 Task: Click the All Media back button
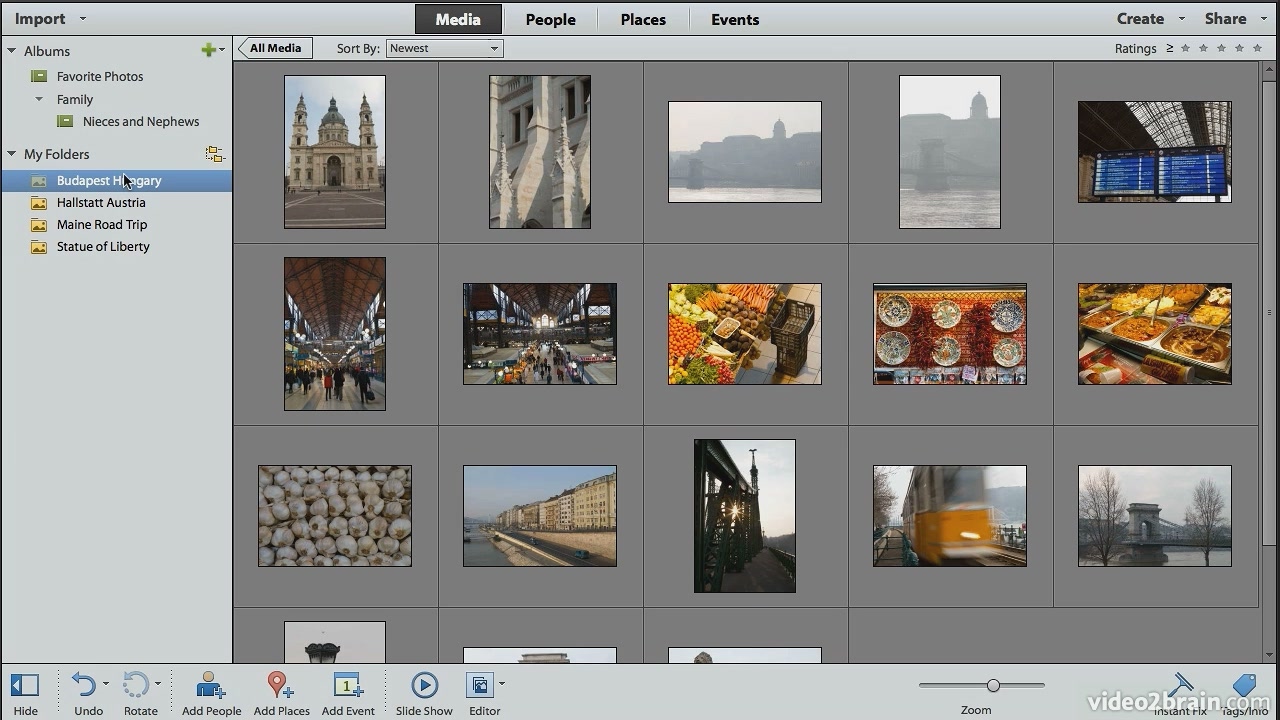point(275,48)
